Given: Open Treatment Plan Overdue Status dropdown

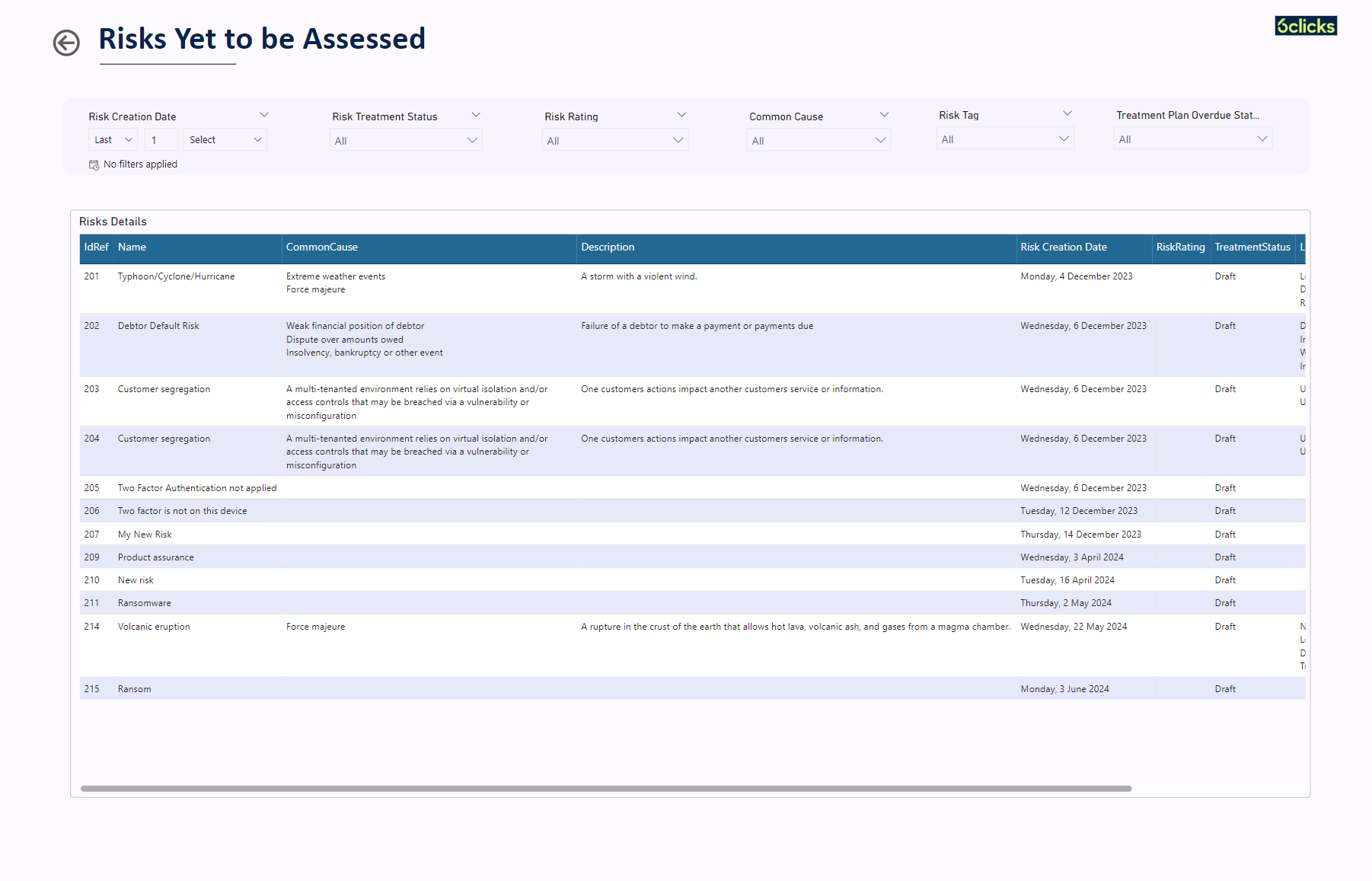Looking at the screenshot, I should (x=1192, y=139).
